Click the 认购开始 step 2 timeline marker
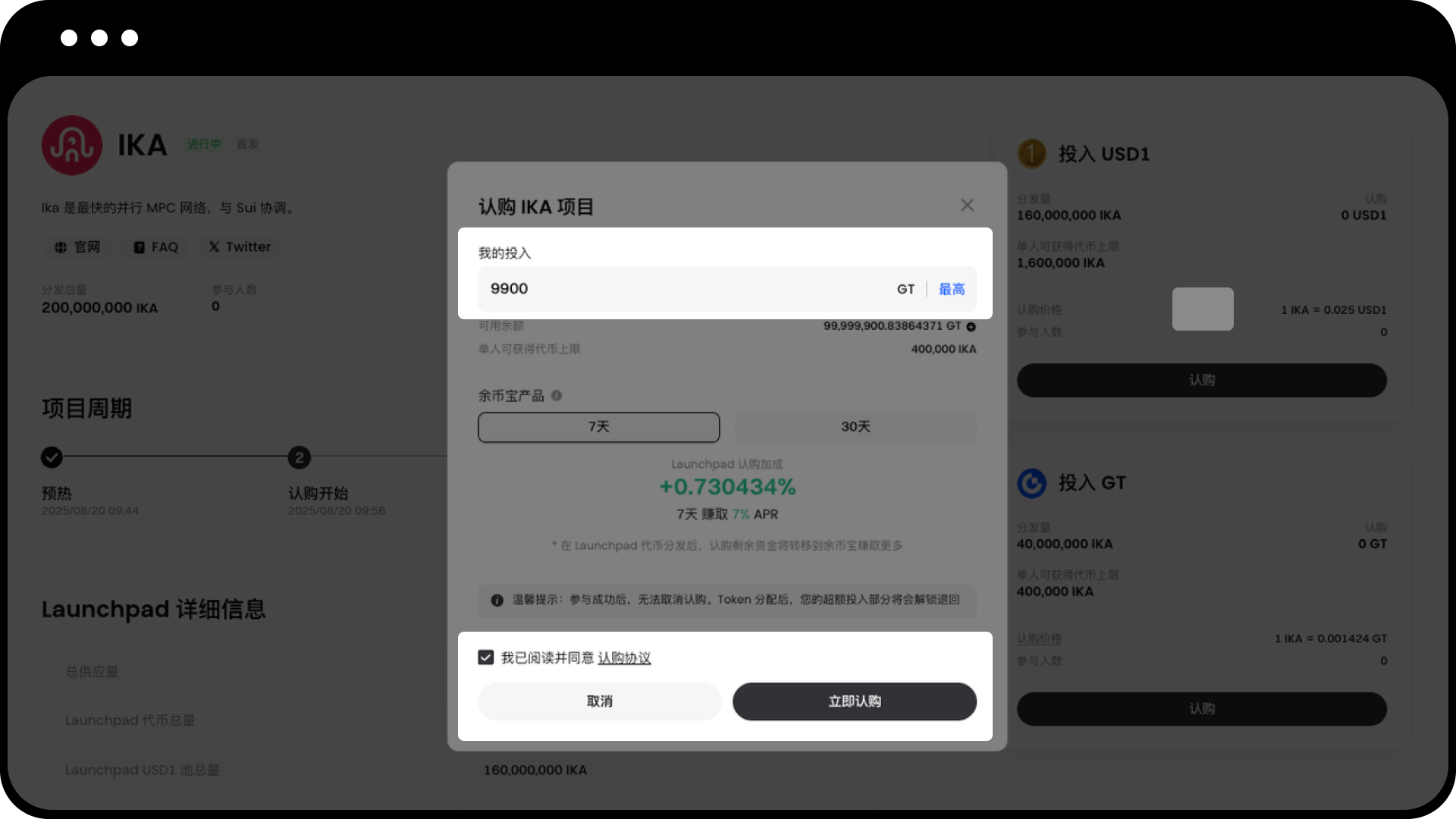Viewport: 1456px width, 819px height. coord(300,457)
